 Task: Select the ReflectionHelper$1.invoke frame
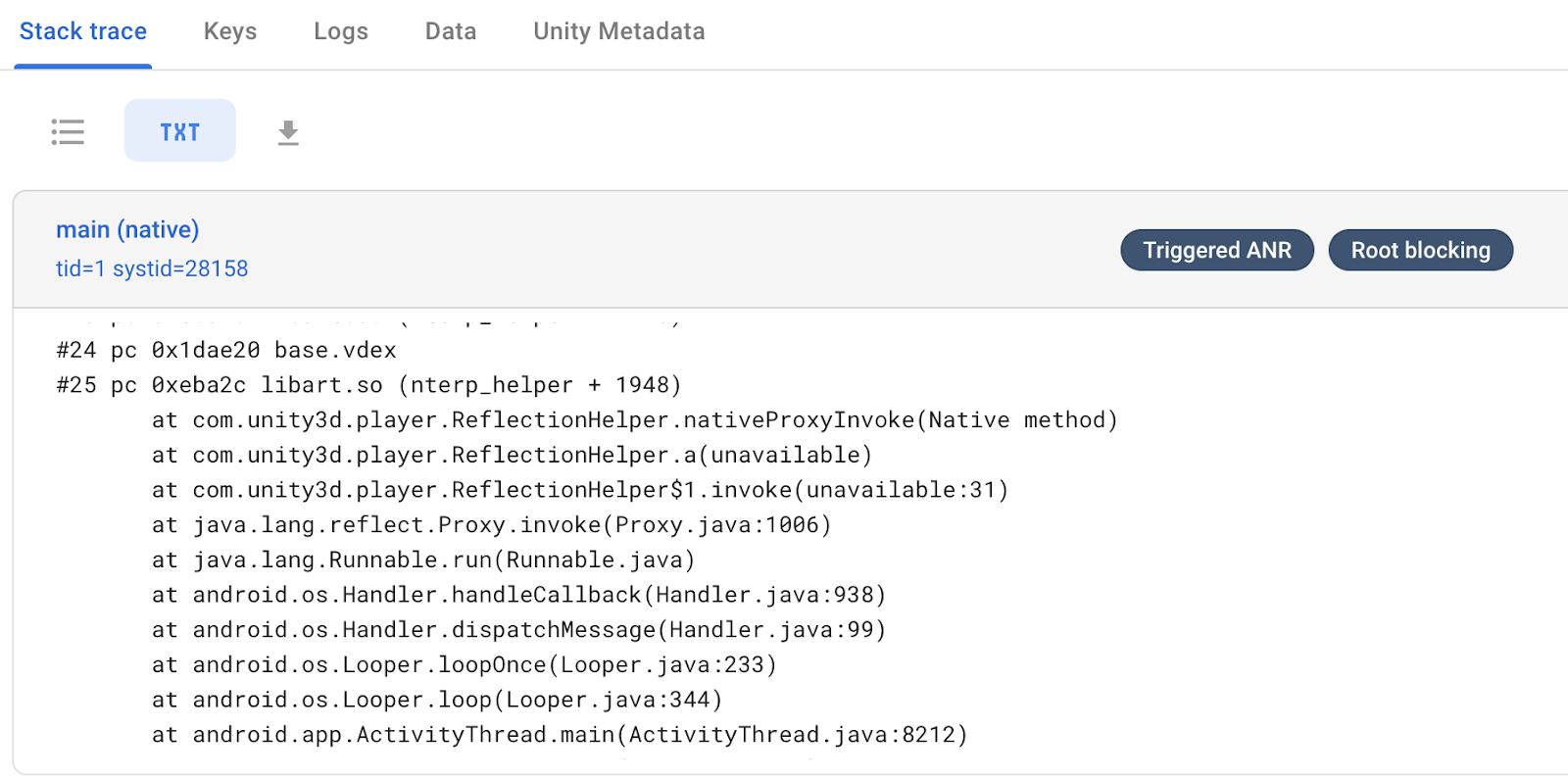coord(579,490)
